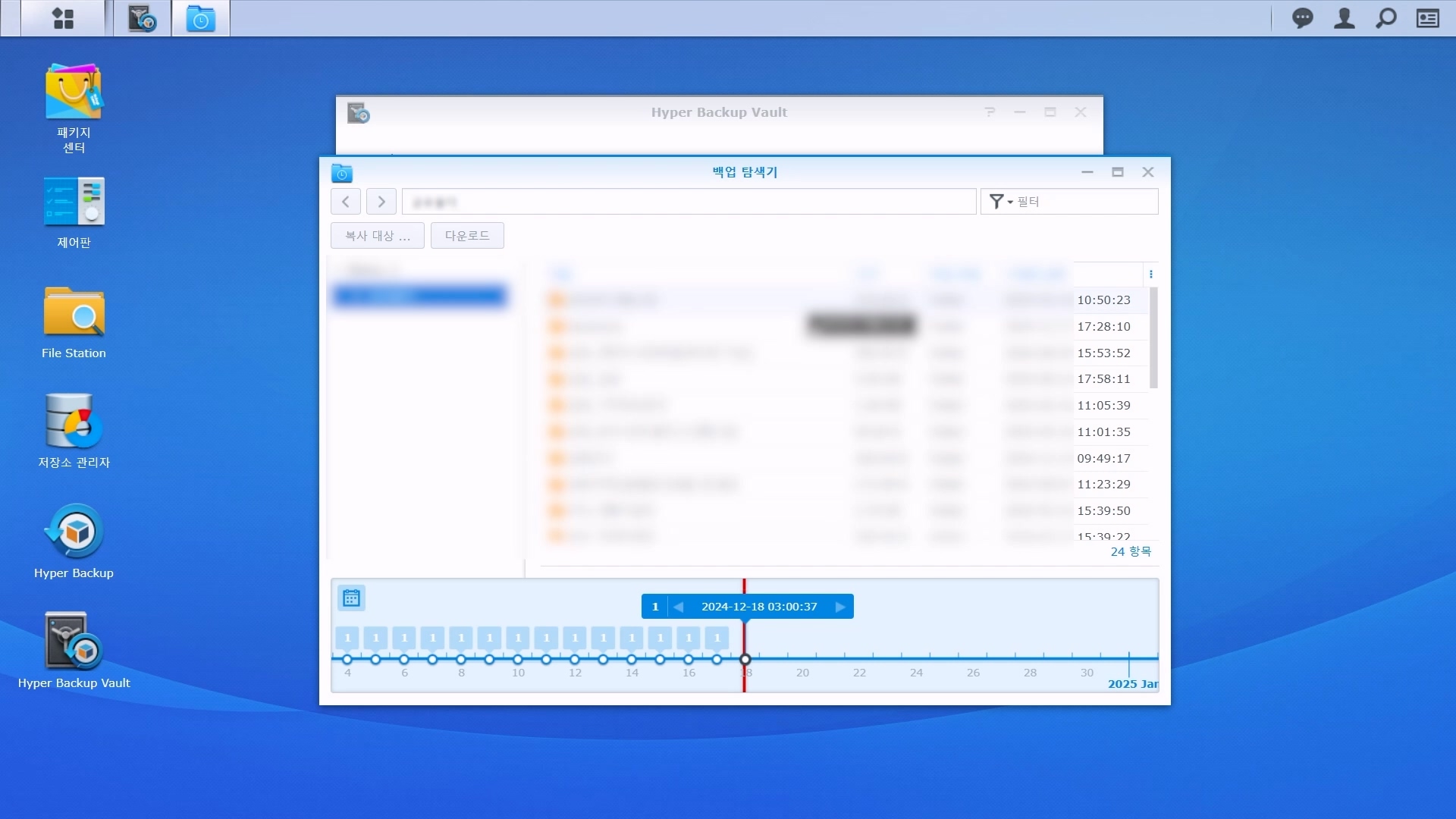
Task: Launch Hyper Backup desktop icon
Action: click(x=74, y=532)
